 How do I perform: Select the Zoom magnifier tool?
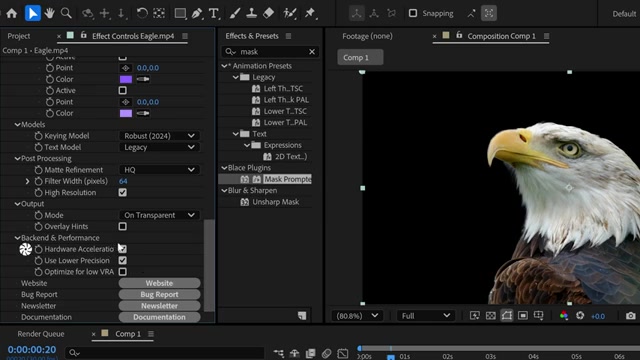pyautogui.click(x=66, y=13)
